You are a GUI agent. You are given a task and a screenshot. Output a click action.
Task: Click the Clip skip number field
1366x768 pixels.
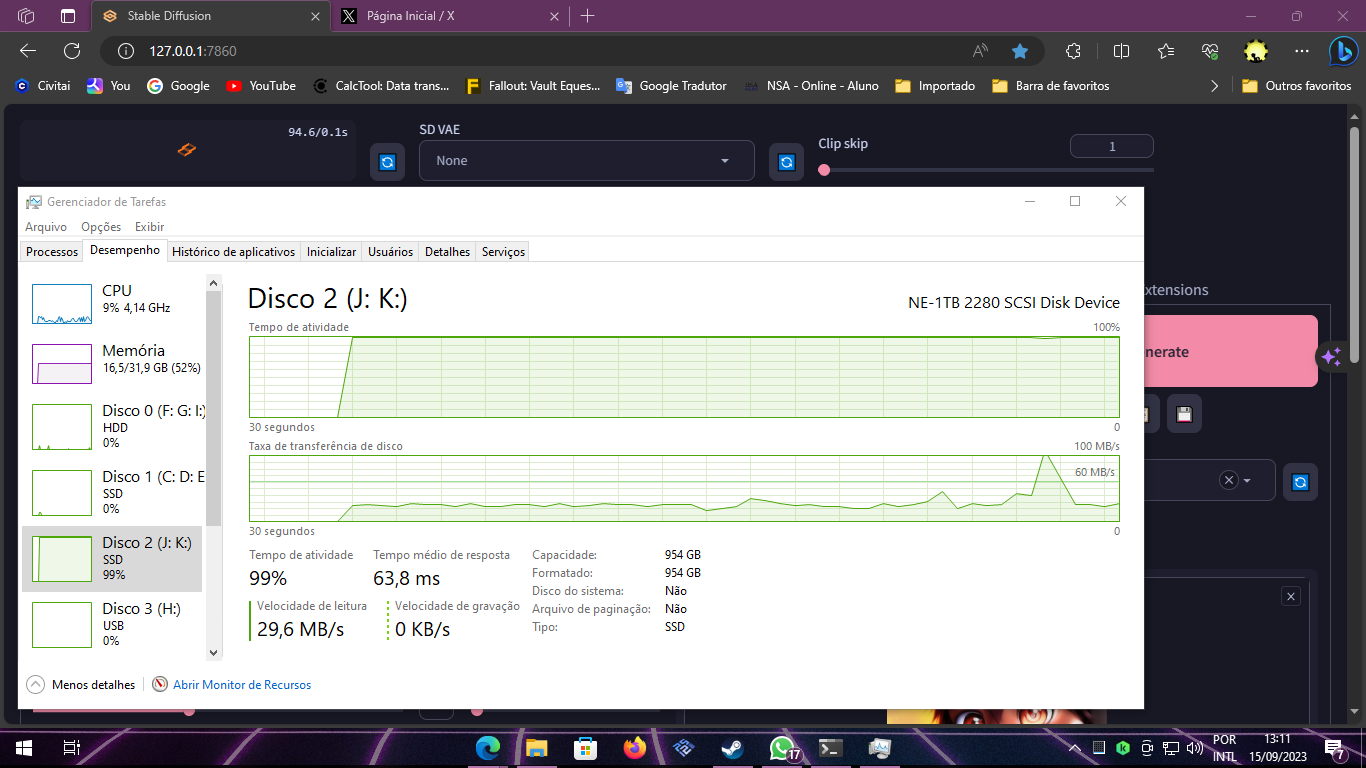point(1112,146)
